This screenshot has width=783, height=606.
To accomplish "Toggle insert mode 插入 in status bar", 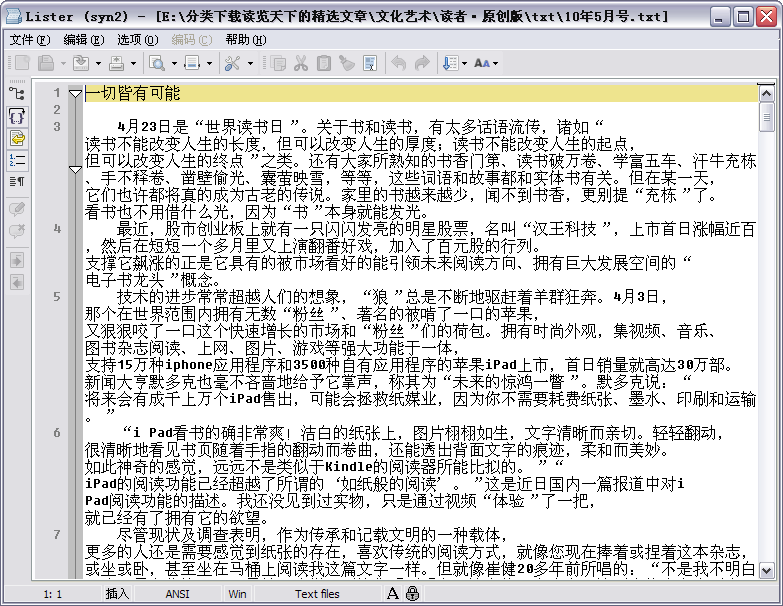I will click(x=117, y=594).
